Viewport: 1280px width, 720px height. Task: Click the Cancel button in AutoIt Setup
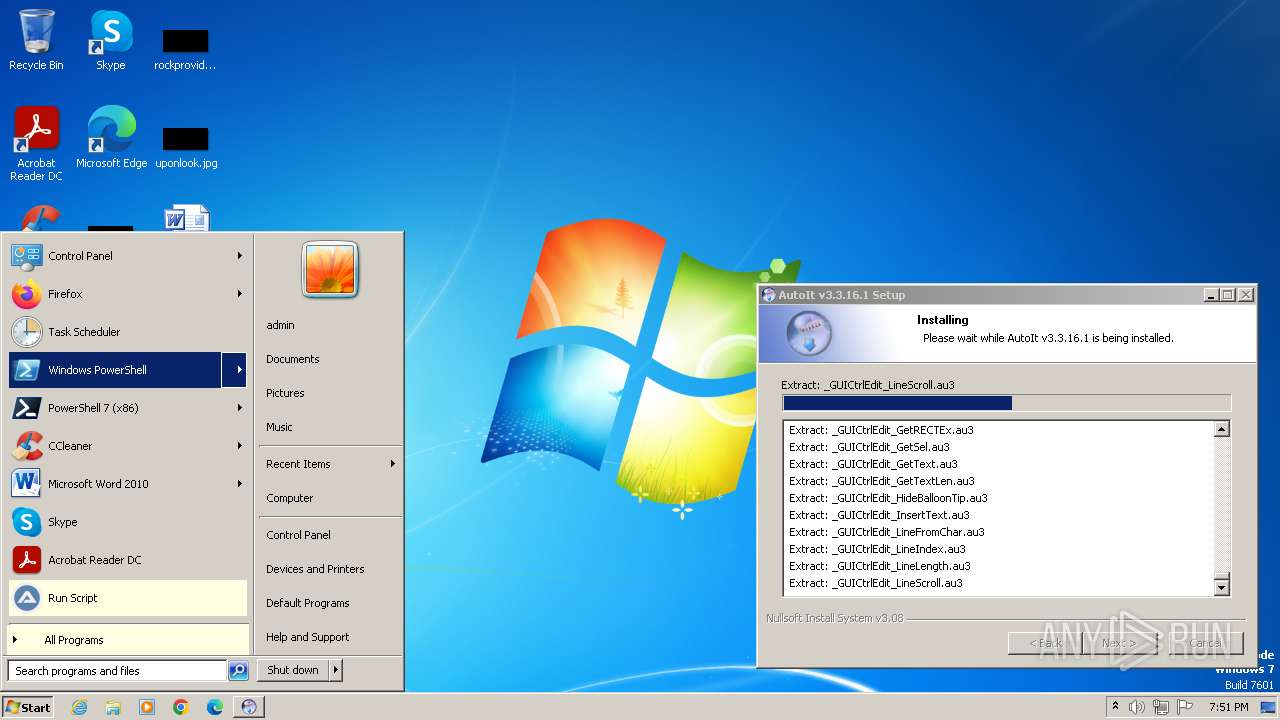click(x=1205, y=643)
